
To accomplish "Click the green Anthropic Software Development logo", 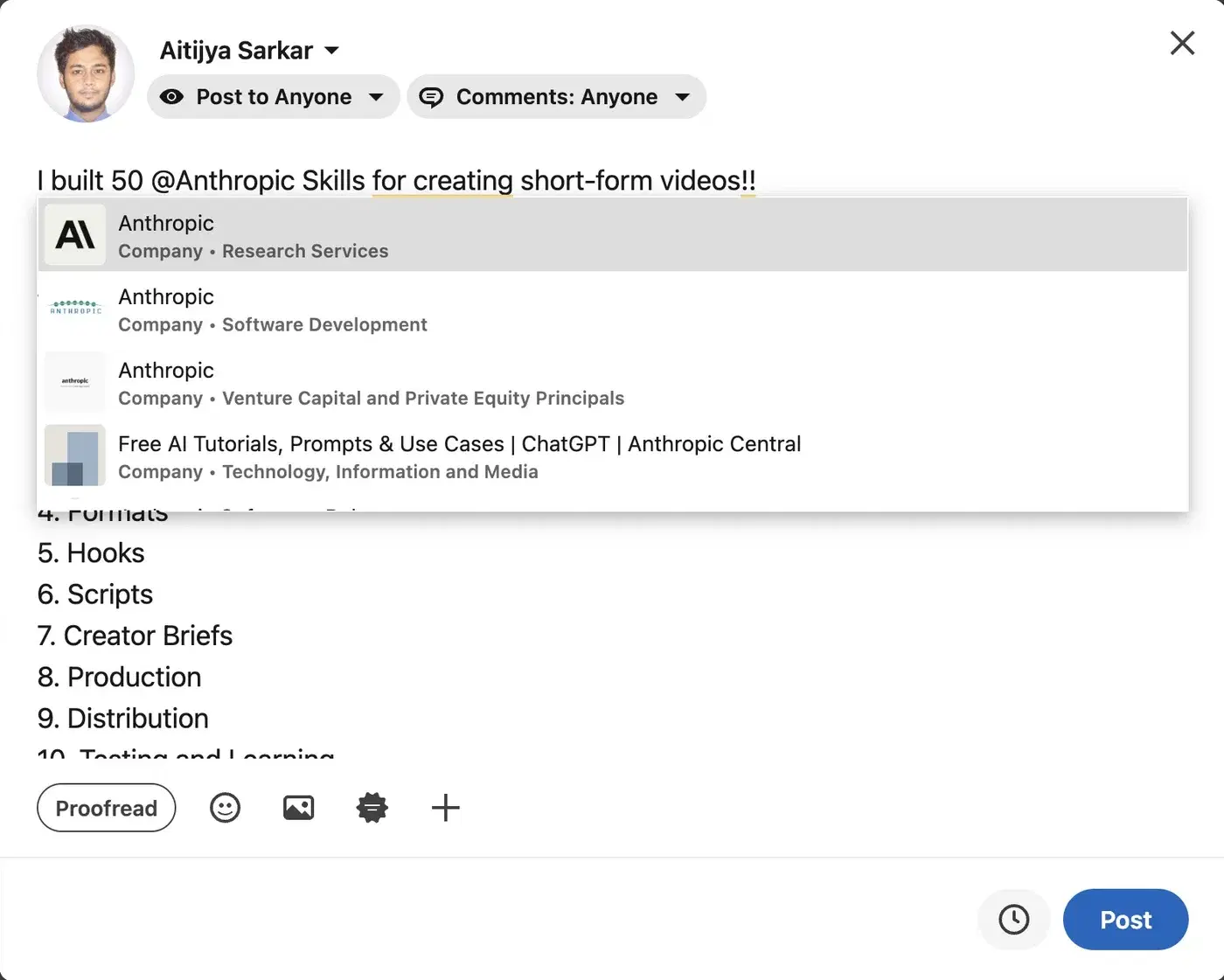I will click(x=75, y=309).
